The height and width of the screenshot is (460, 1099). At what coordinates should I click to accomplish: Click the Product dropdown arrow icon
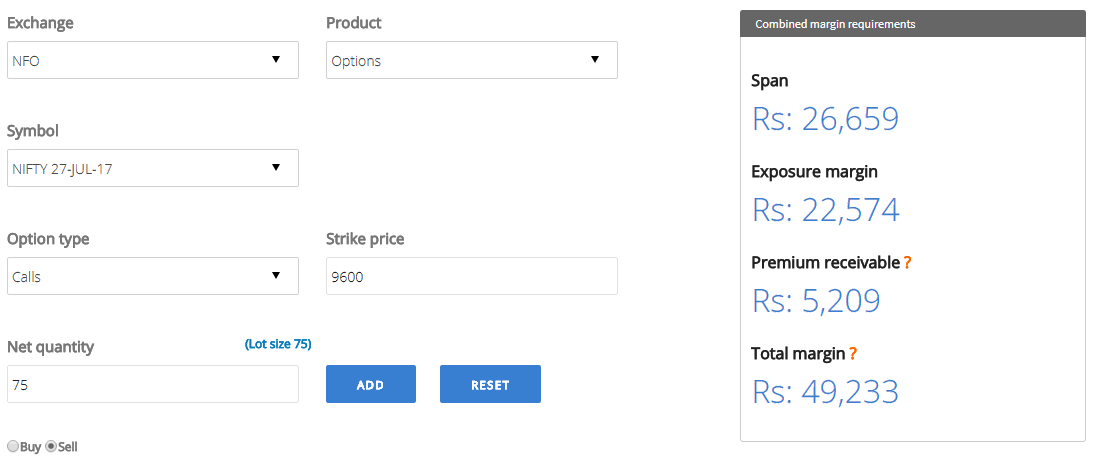pos(594,60)
